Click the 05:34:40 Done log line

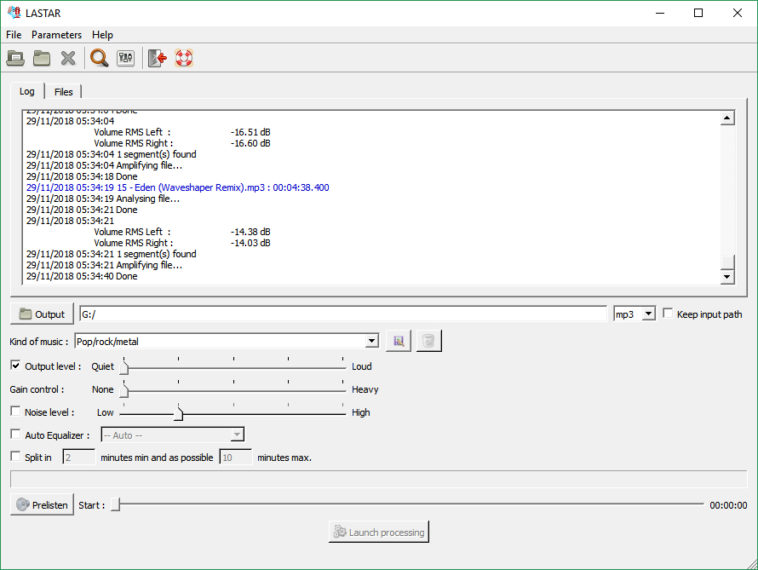[82, 276]
